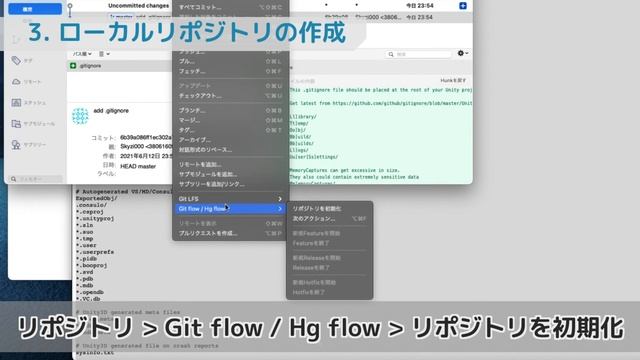
Task: Open the パス順 sort dropdown
Action: click(x=82, y=54)
